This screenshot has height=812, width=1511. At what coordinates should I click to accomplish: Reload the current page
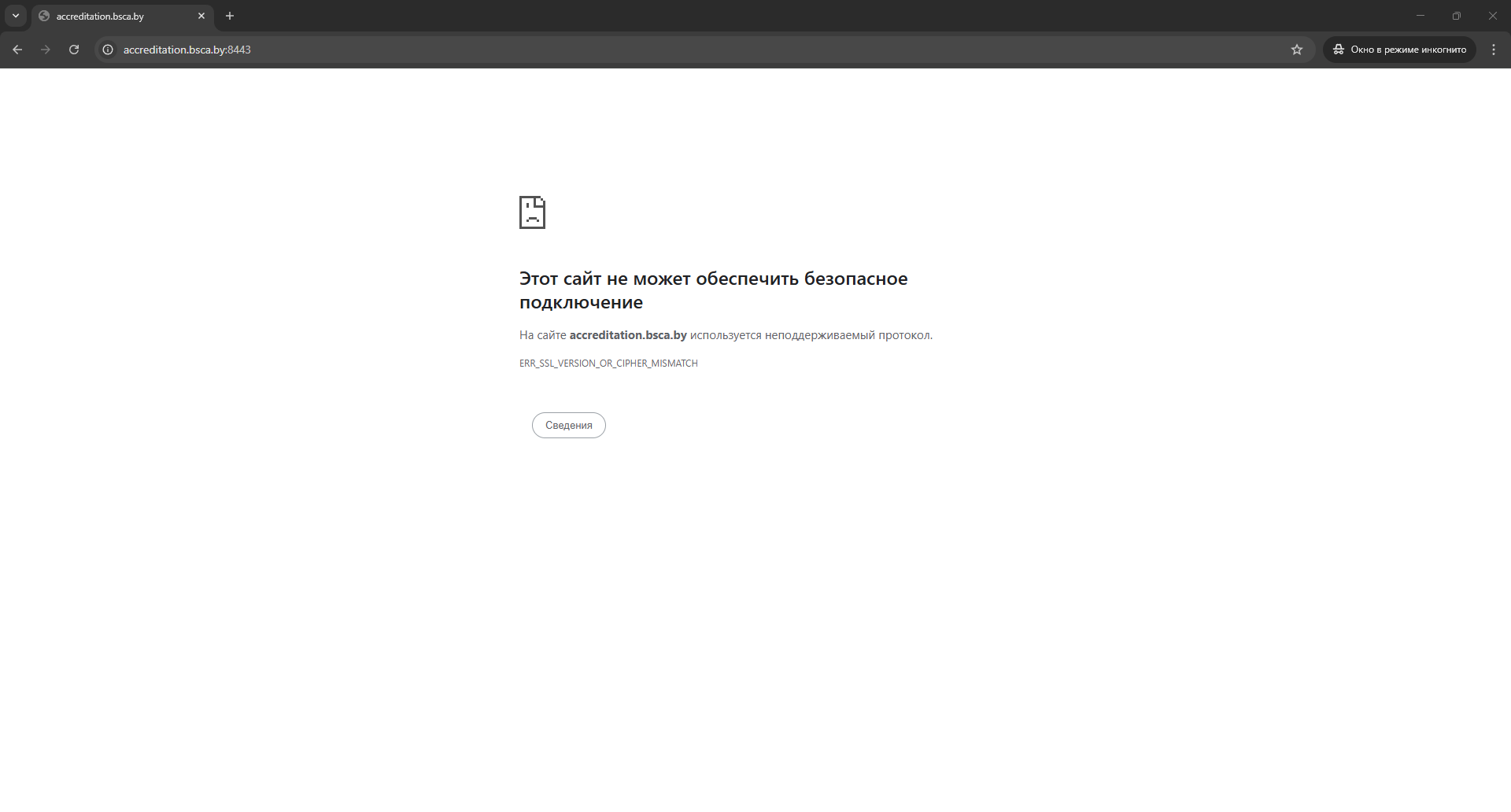point(74,50)
